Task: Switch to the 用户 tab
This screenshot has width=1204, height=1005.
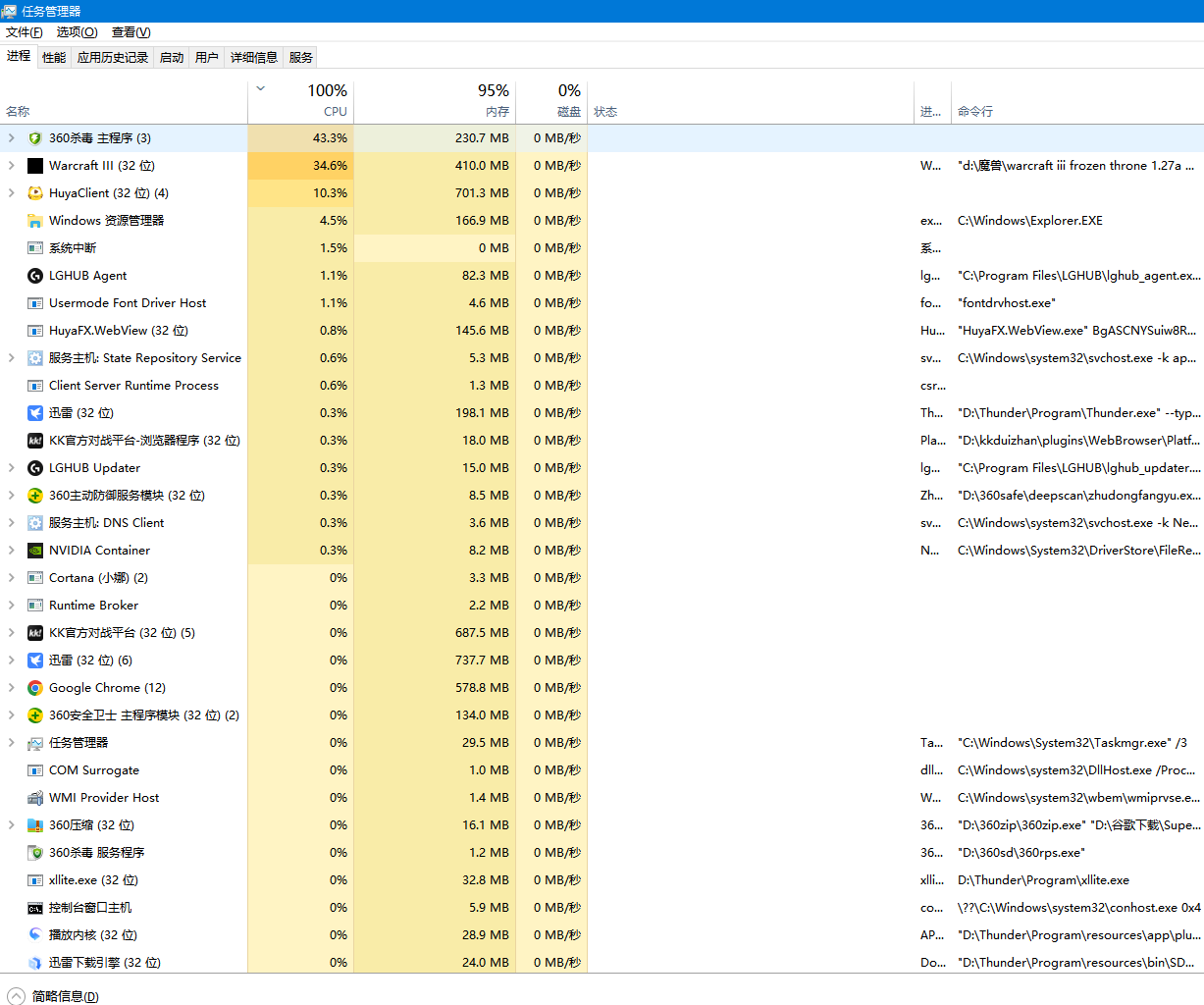Action: 207,57
